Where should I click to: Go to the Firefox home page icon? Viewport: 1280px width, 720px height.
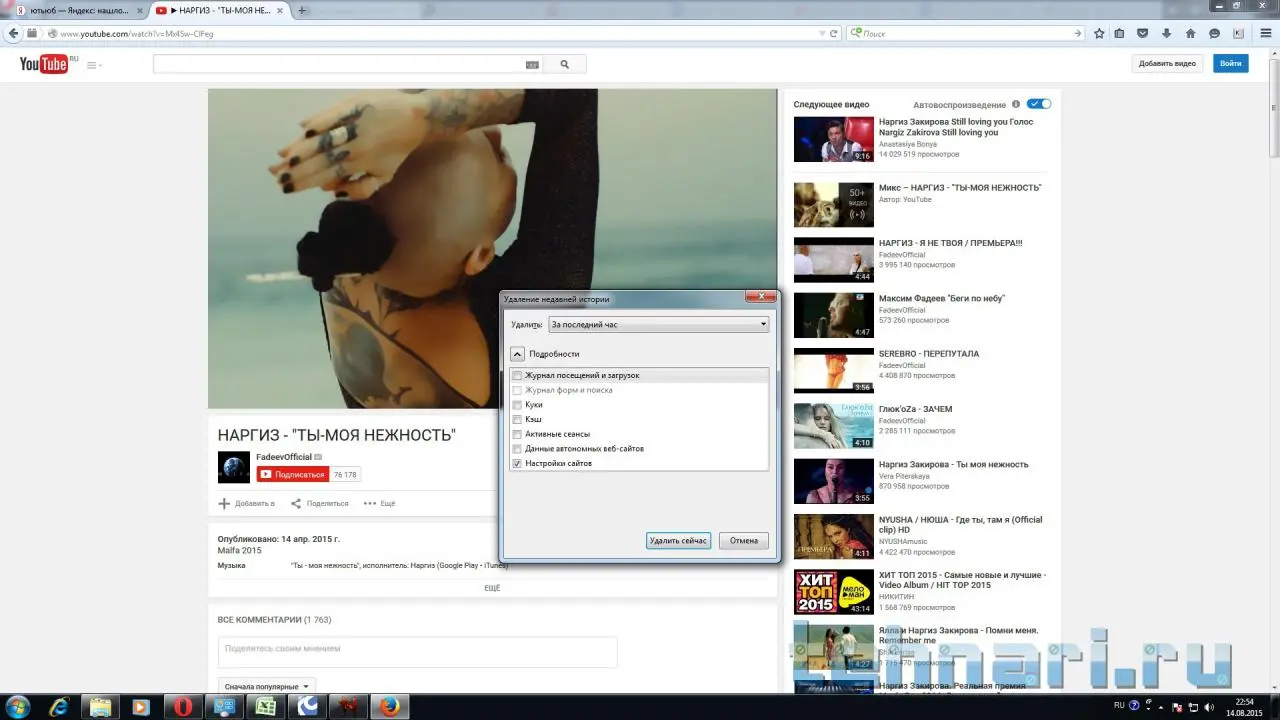(x=1190, y=33)
